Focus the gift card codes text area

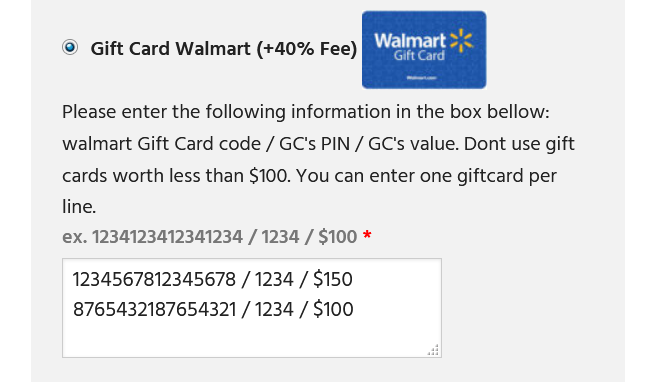click(252, 308)
